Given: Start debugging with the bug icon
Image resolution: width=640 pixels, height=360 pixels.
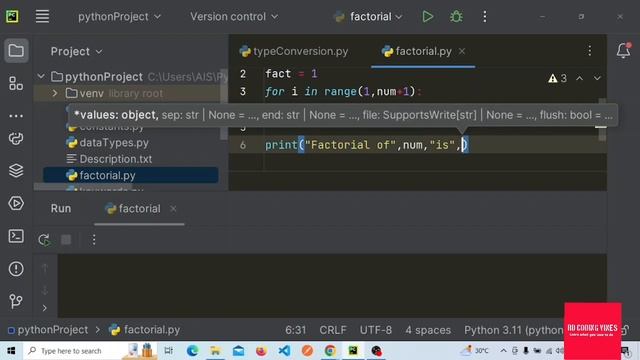Looking at the screenshot, I should pos(456,17).
